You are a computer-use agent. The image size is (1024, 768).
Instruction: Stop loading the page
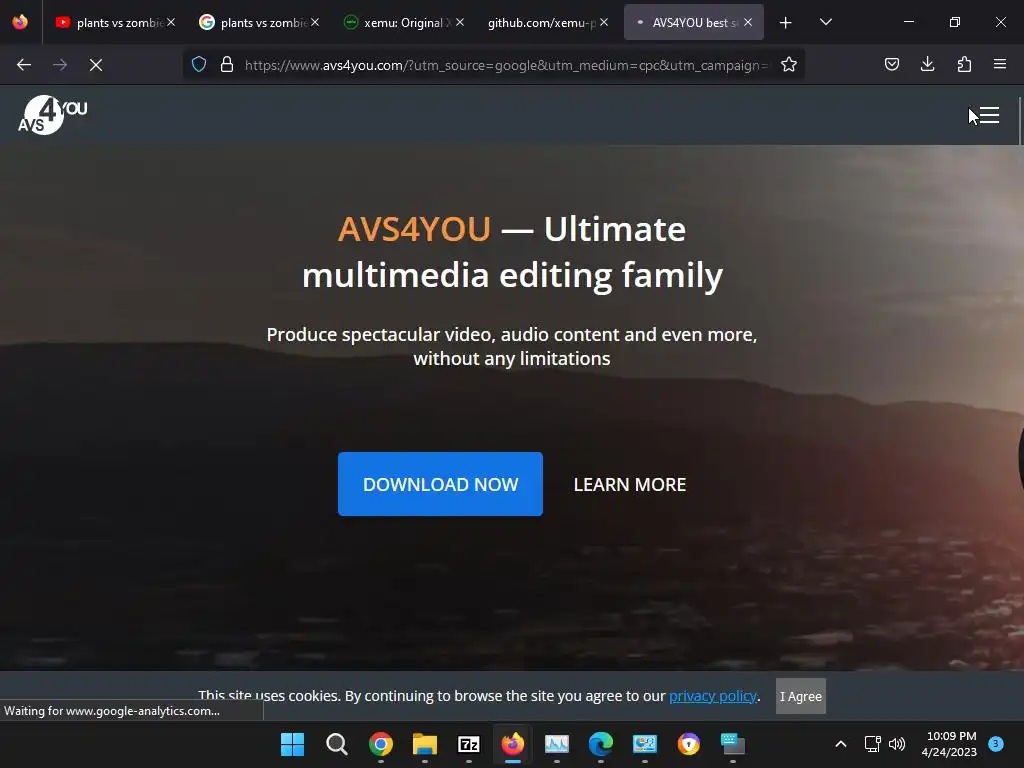[x=96, y=65]
